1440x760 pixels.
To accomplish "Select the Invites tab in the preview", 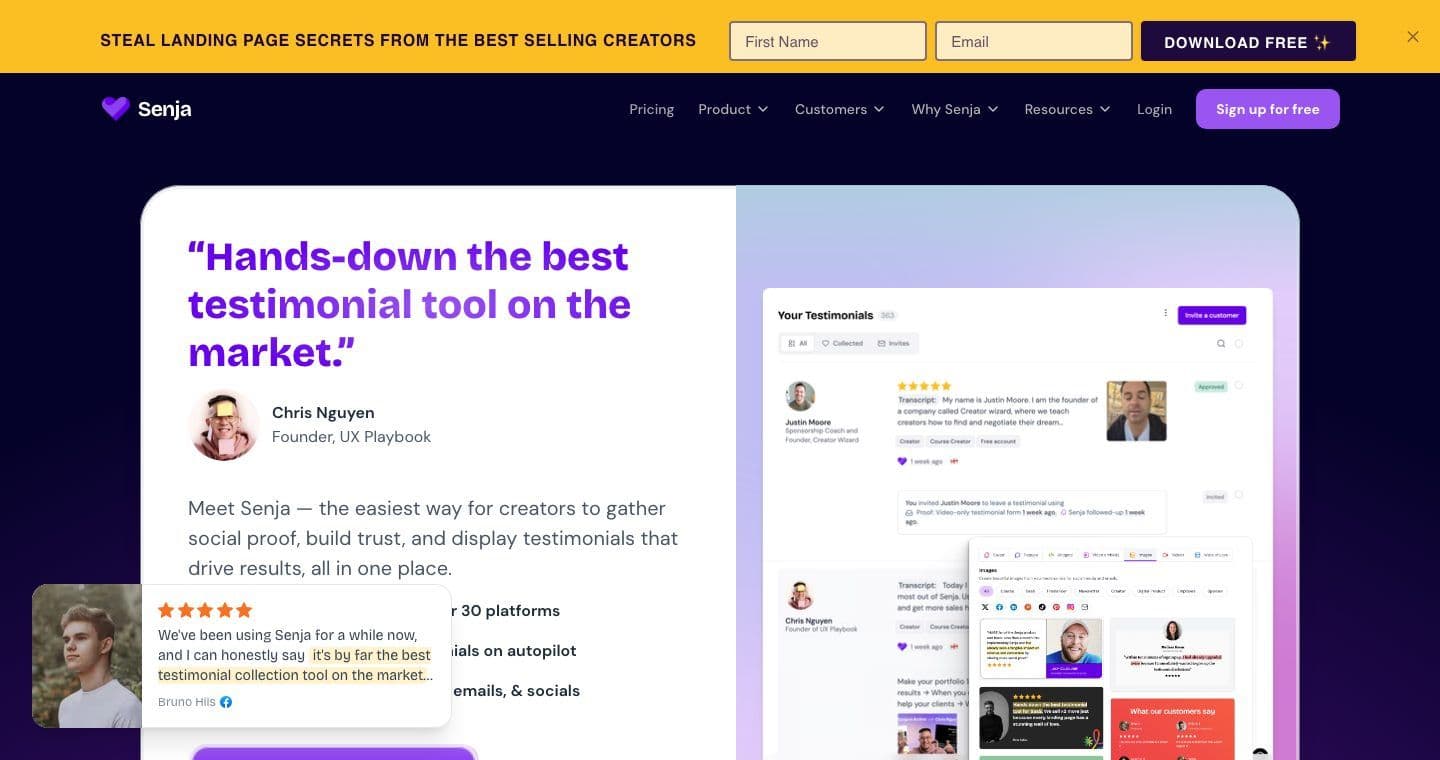I will pos(894,343).
